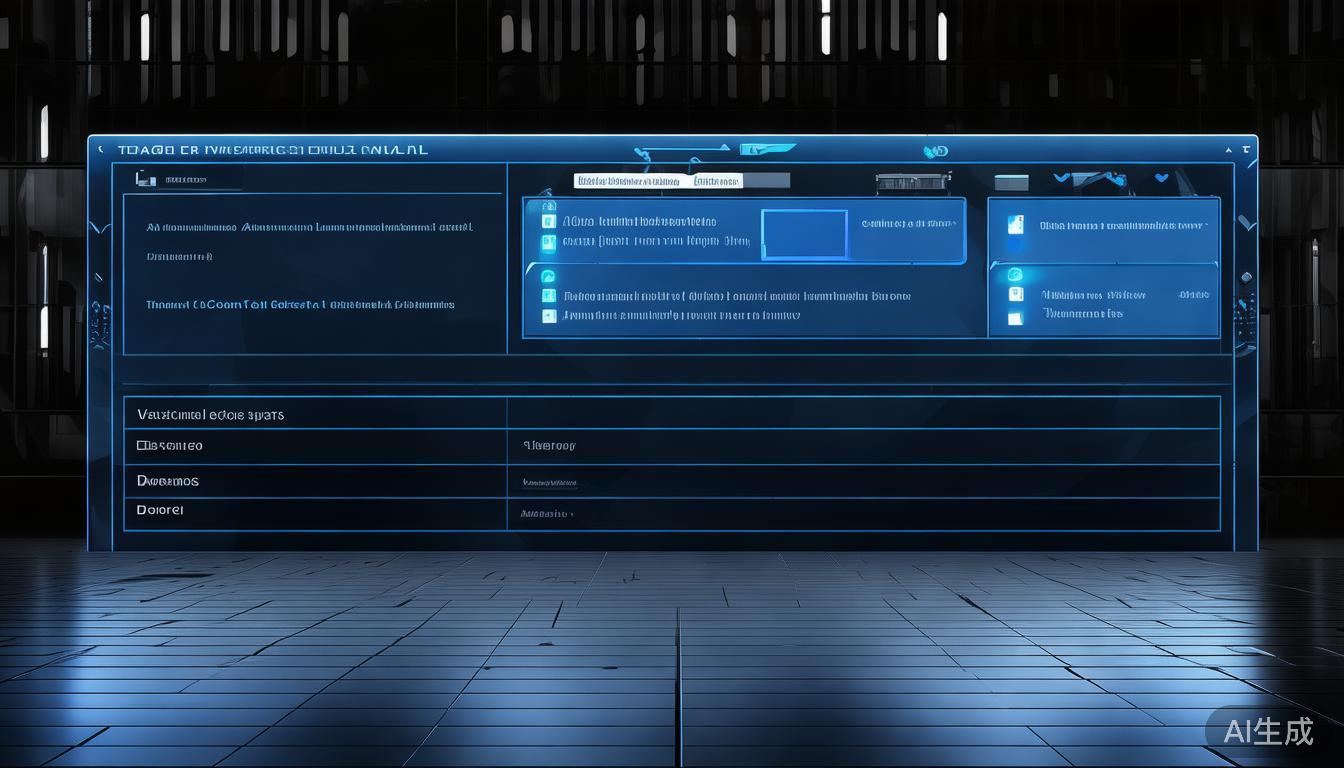Click the document icon in the top-right panel

(x=1016, y=224)
